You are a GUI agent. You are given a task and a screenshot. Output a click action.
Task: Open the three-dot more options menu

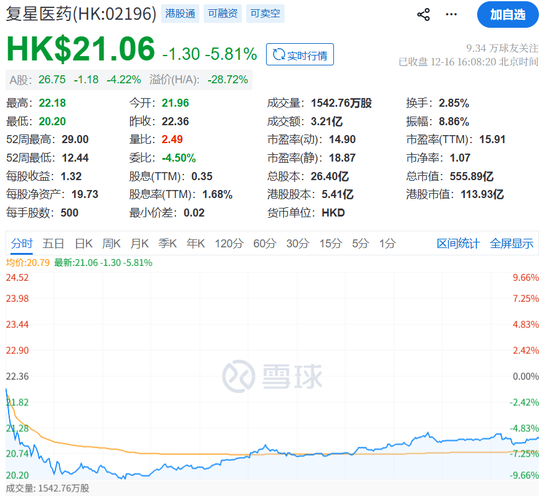tap(451, 15)
